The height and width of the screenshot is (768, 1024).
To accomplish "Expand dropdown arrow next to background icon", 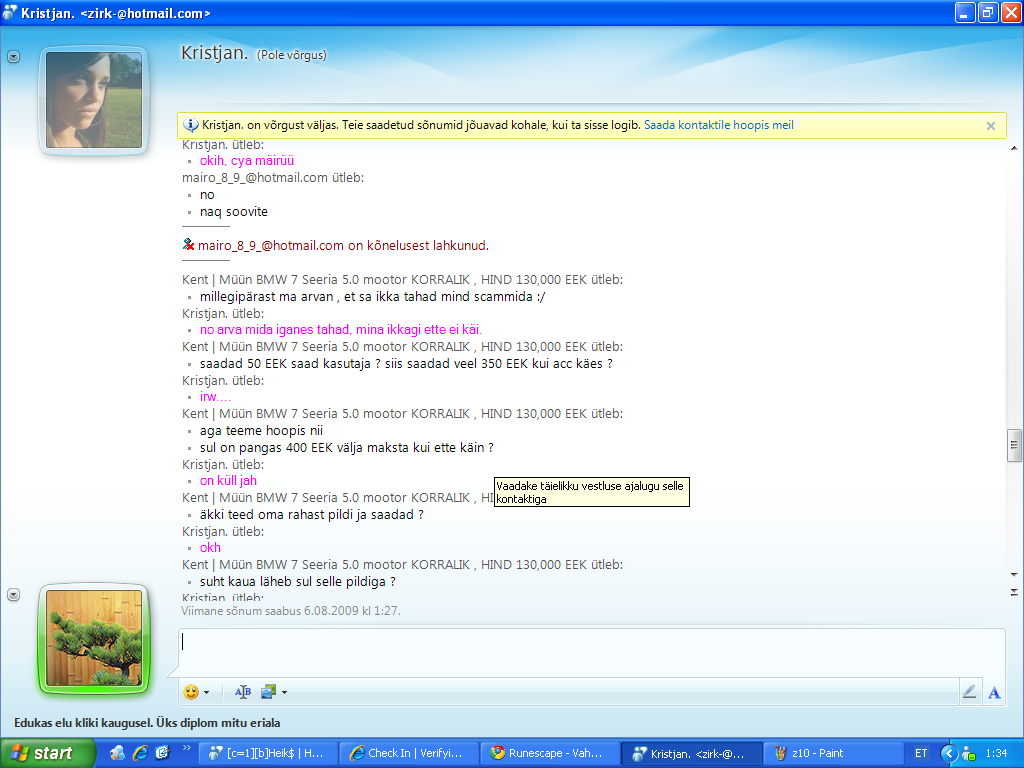I will [x=284, y=692].
